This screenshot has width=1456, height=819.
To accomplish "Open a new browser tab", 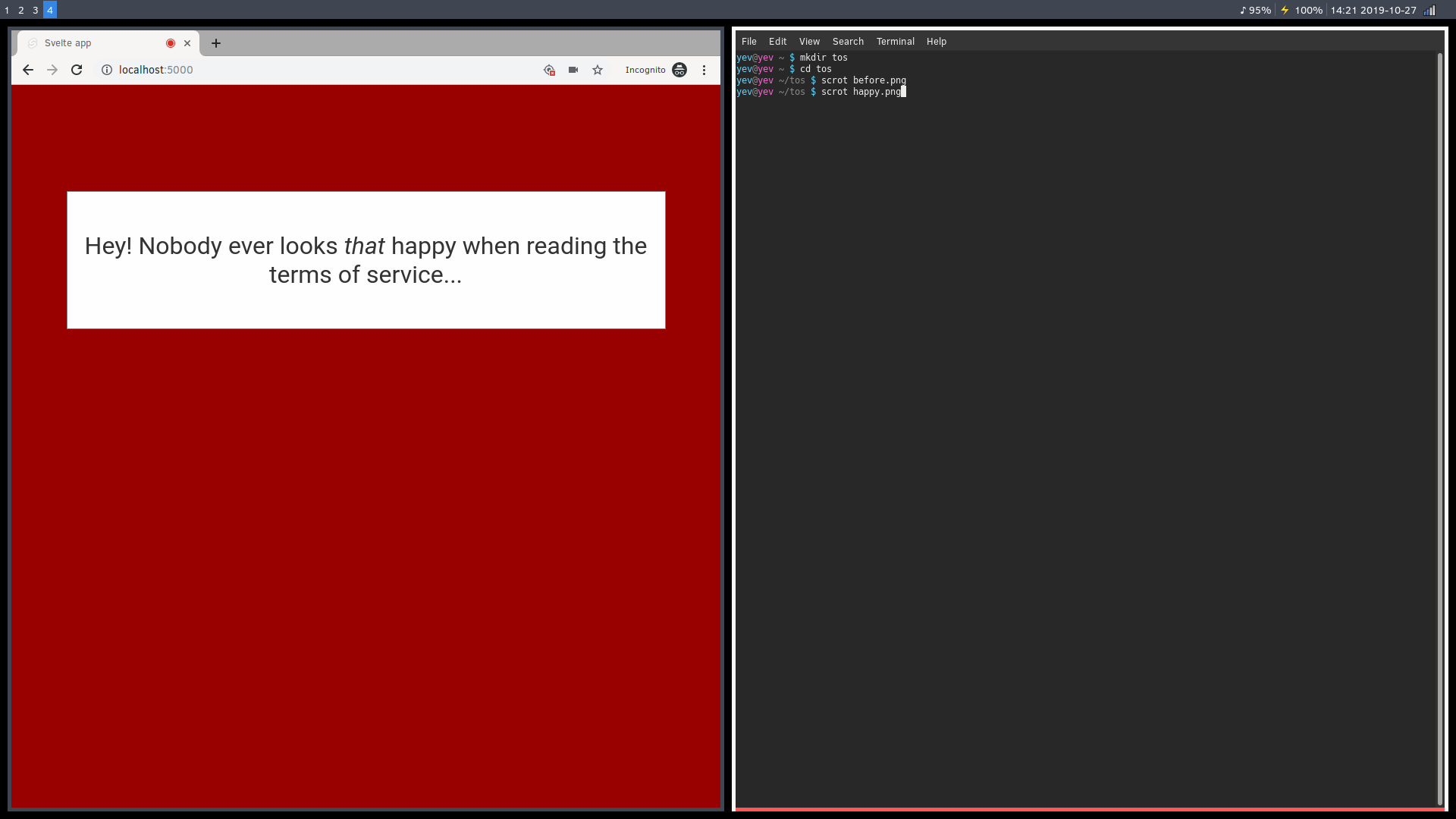I will coord(216,43).
